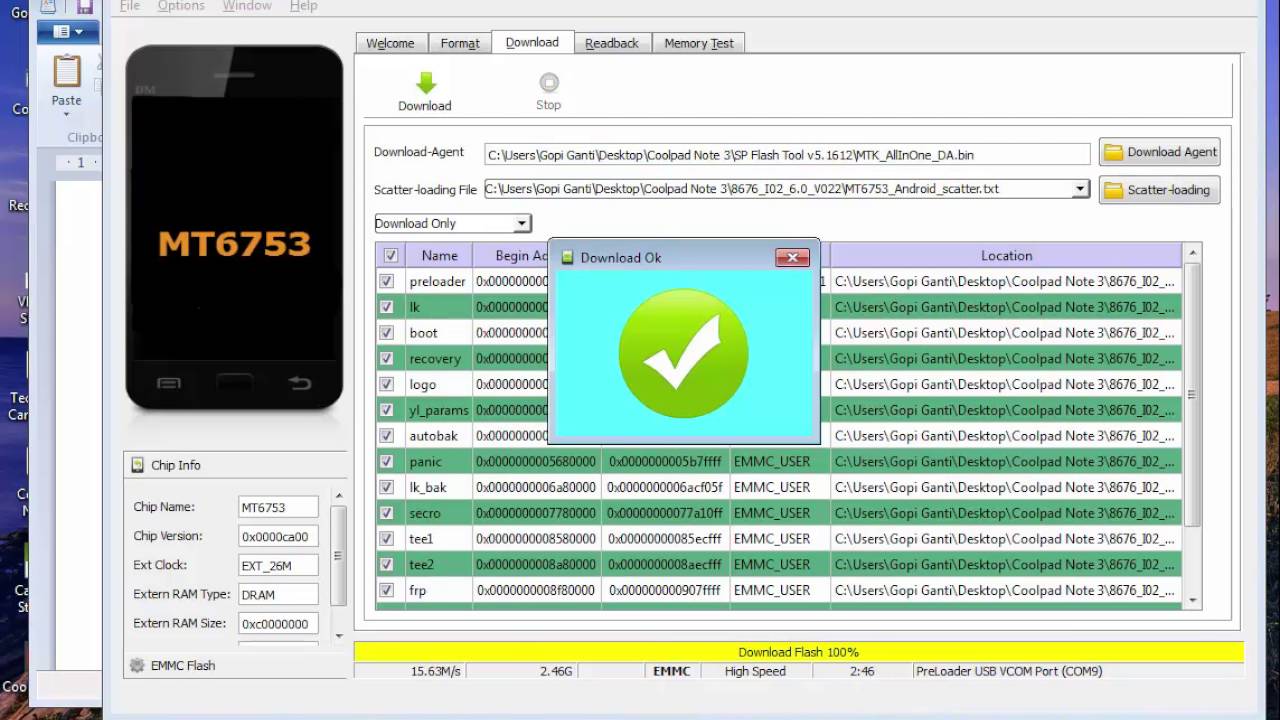Open the Memory Test tab
This screenshot has height=720, width=1280.
698,43
